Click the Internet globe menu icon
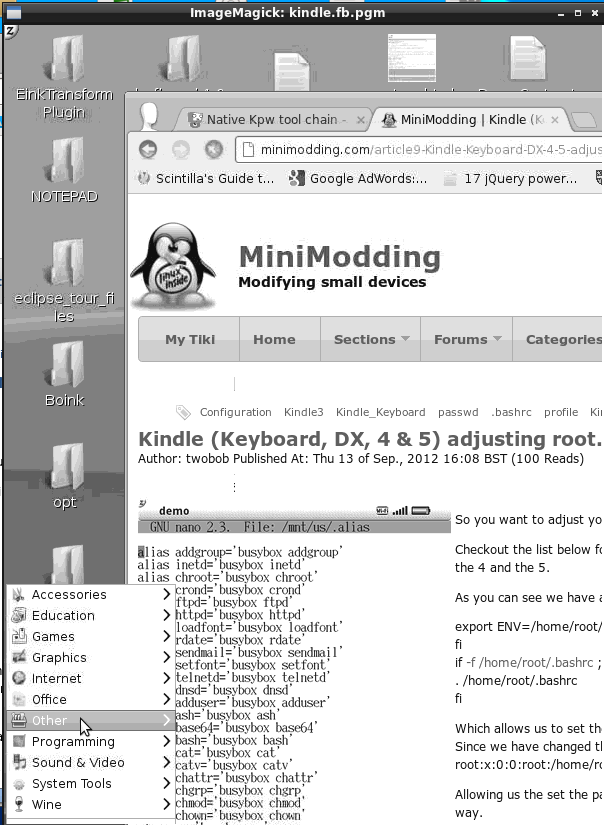 pos(19,678)
